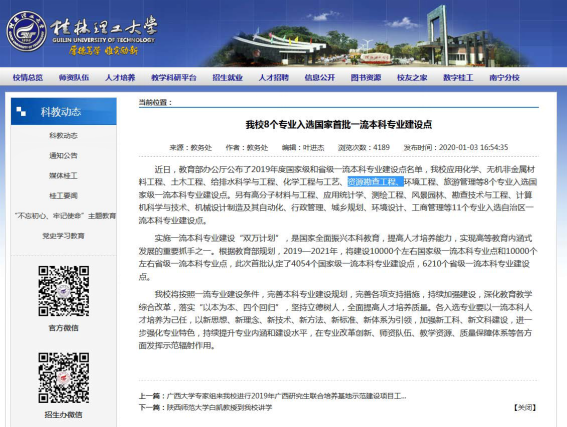The image size is (567, 427).
Task: Click the 科教动态 sidebar header icon
Action: (x=21, y=112)
